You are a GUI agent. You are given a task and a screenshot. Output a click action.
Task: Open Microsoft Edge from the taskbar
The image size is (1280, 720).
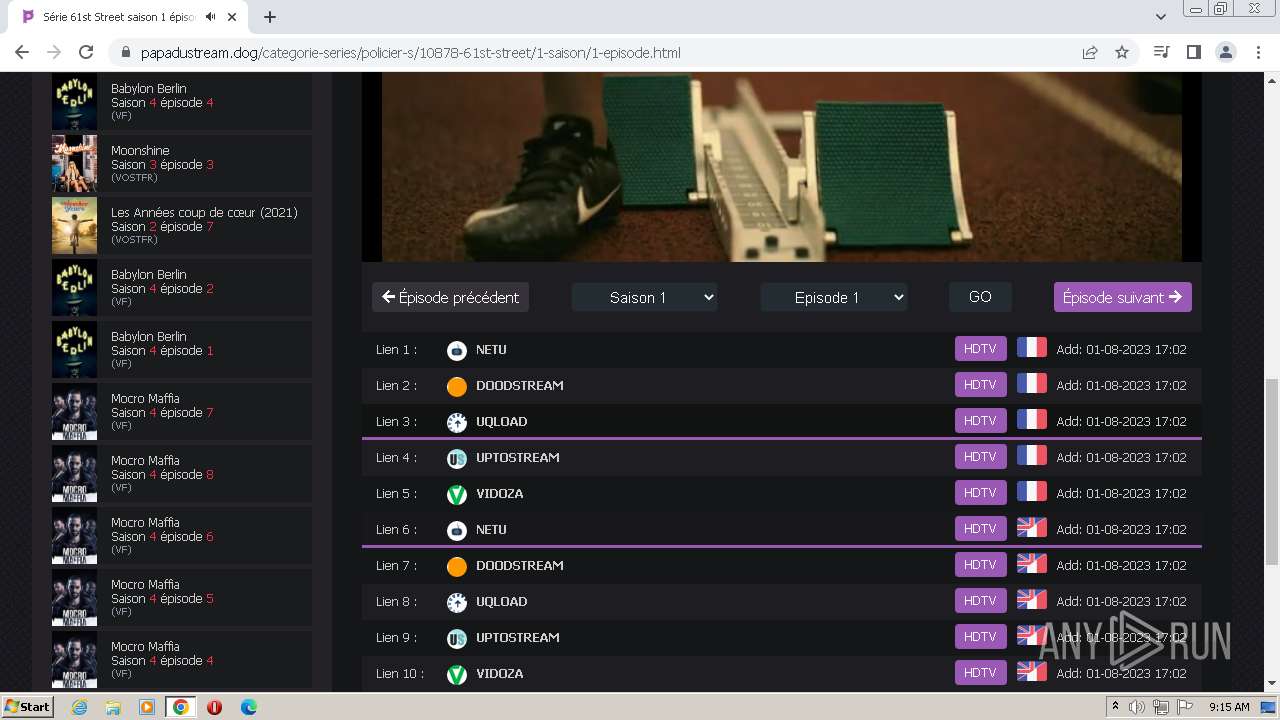[x=248, y=707]
